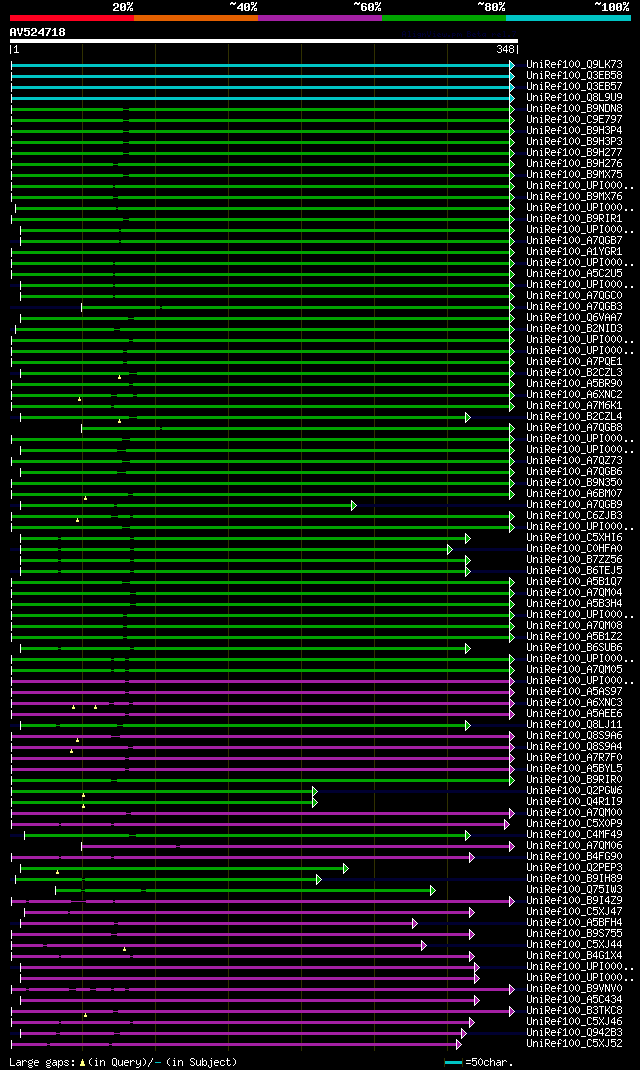
Task: Select the UniRef100_A7QGB9 label
Action: tap(574, 504)
